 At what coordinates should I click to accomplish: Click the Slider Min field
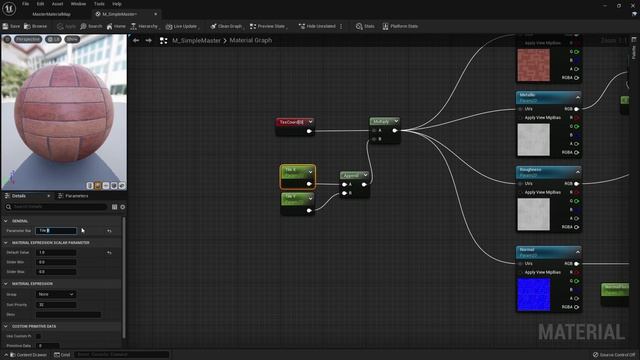click(x=56, y=262)
